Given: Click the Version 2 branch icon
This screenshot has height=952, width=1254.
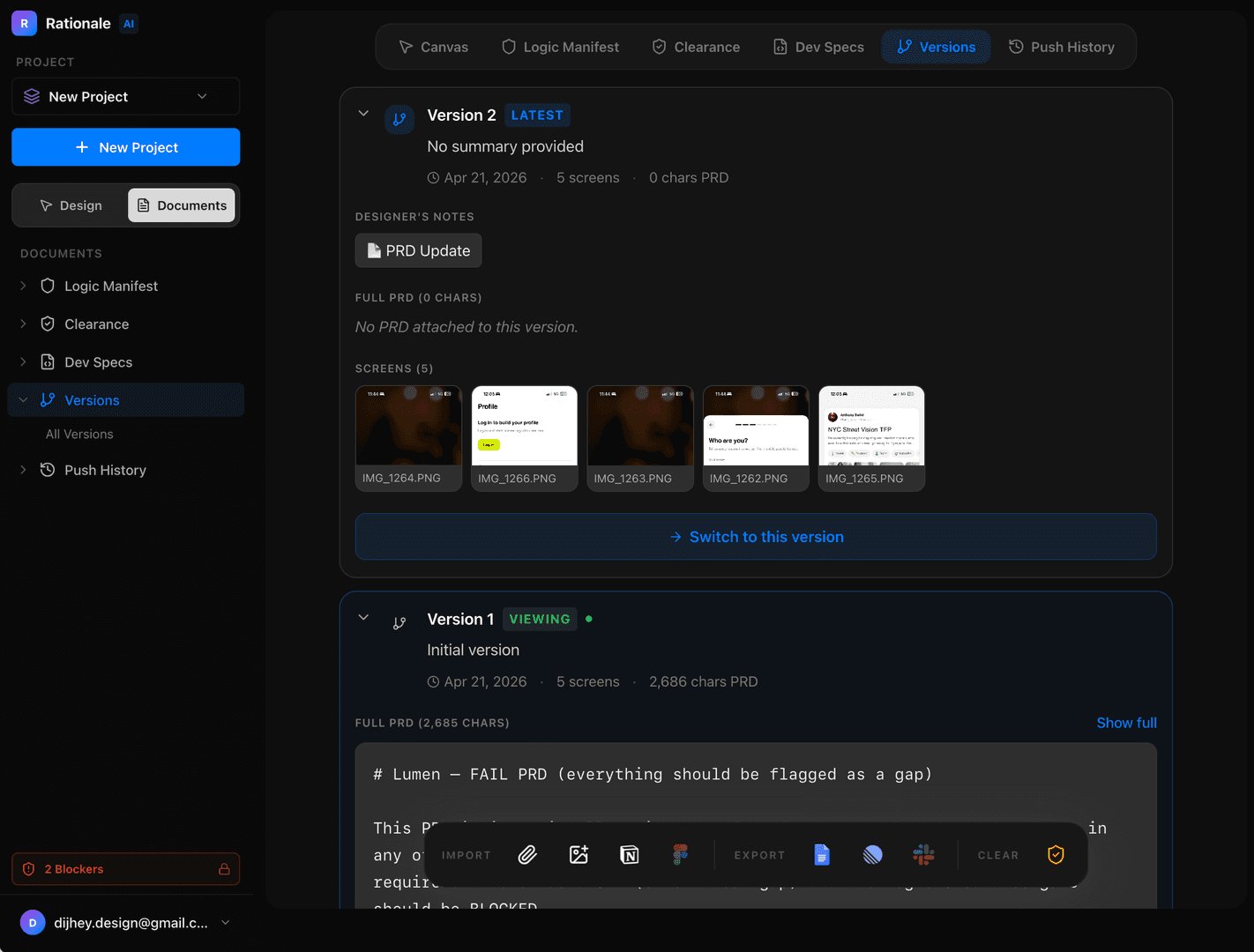Looking at the screenshot, I should click(x=399, y=119).
